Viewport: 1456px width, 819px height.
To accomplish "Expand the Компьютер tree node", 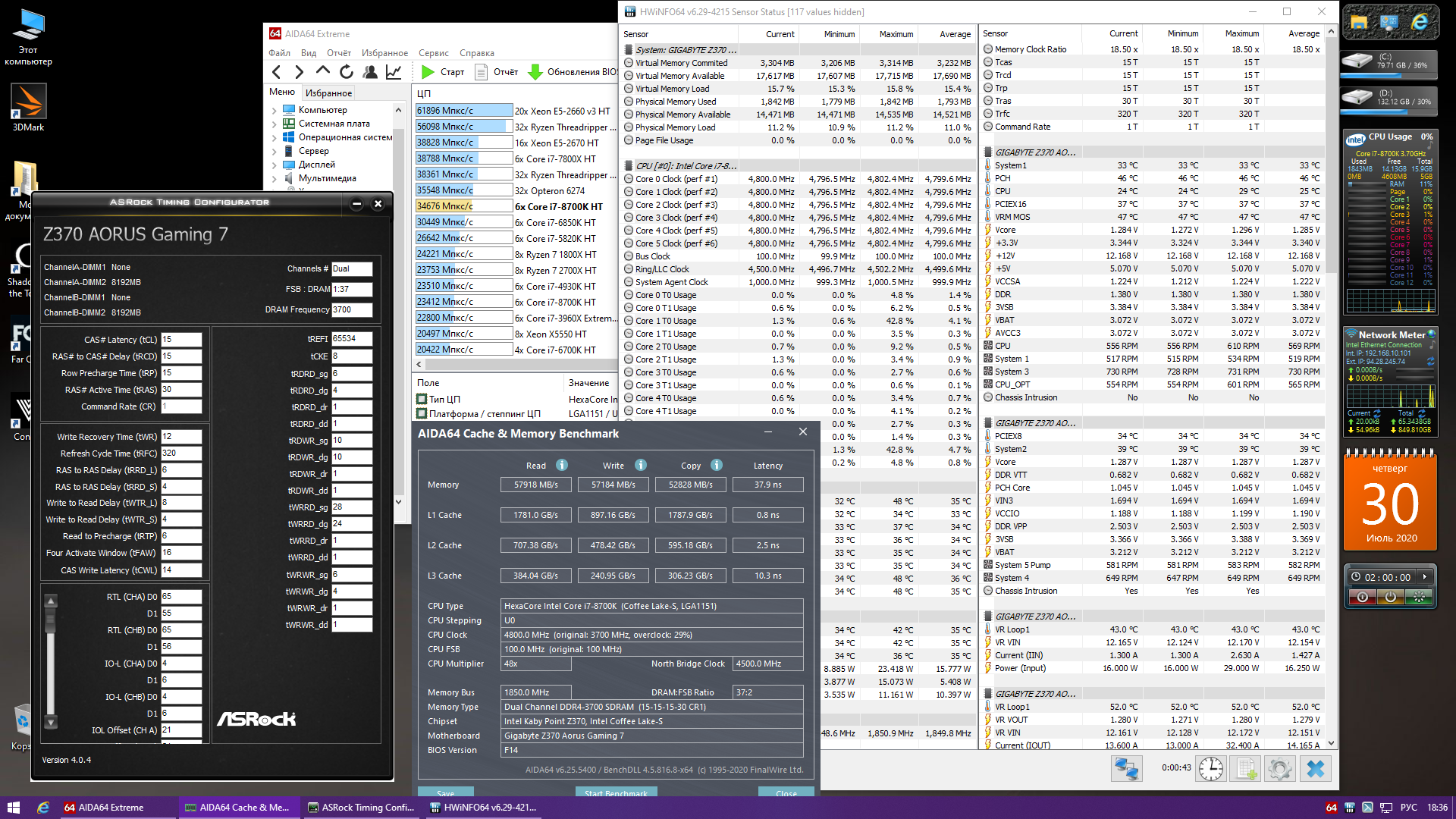I will click(274, 111).
